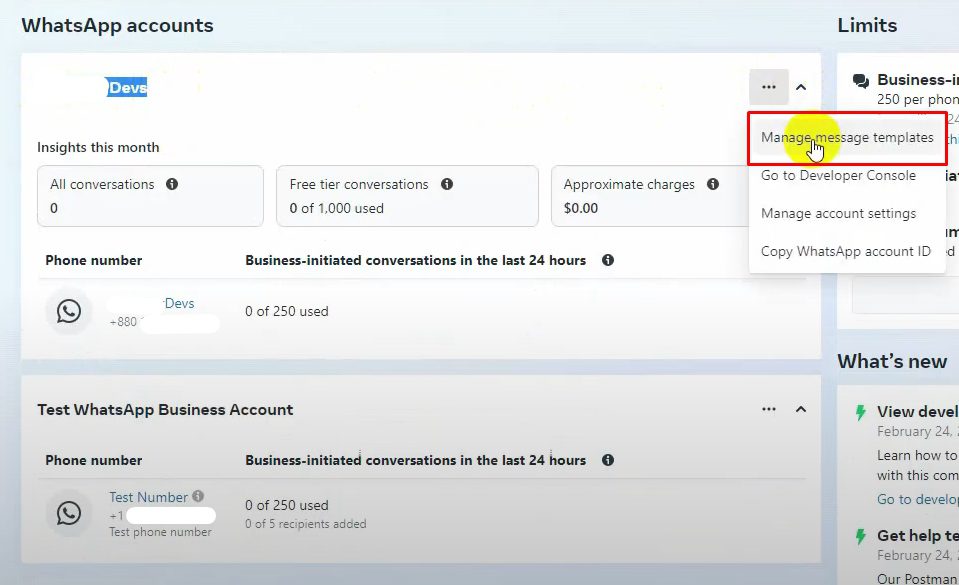Click info icon beside Free tier conversations
The height and width of the screenshot is (585, 959).
(x=447, y=185)
